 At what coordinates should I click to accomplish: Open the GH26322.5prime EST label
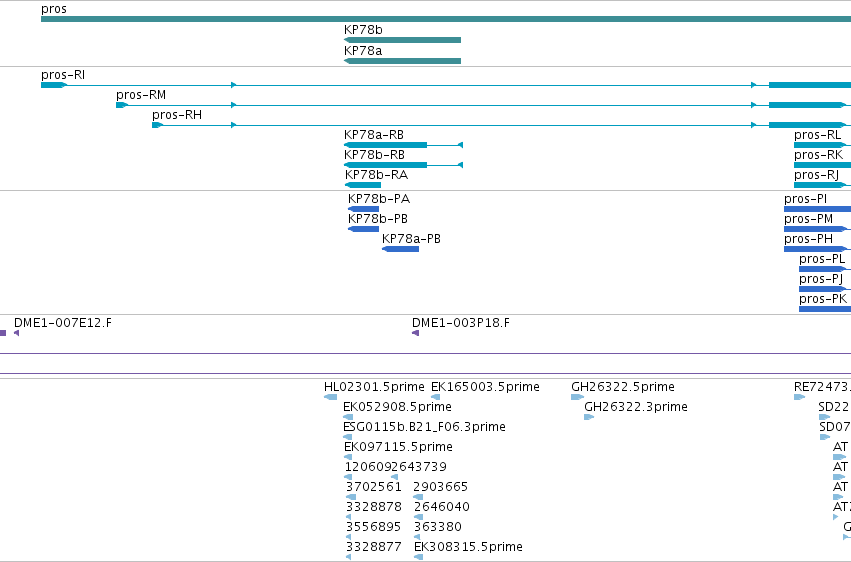[x=623, y=387]
